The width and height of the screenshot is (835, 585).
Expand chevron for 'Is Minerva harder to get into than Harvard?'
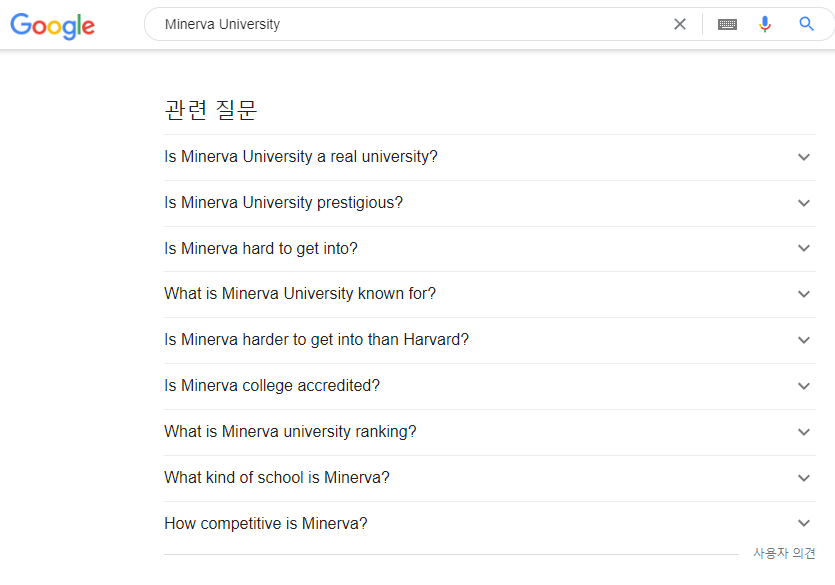tap(804, 340)
